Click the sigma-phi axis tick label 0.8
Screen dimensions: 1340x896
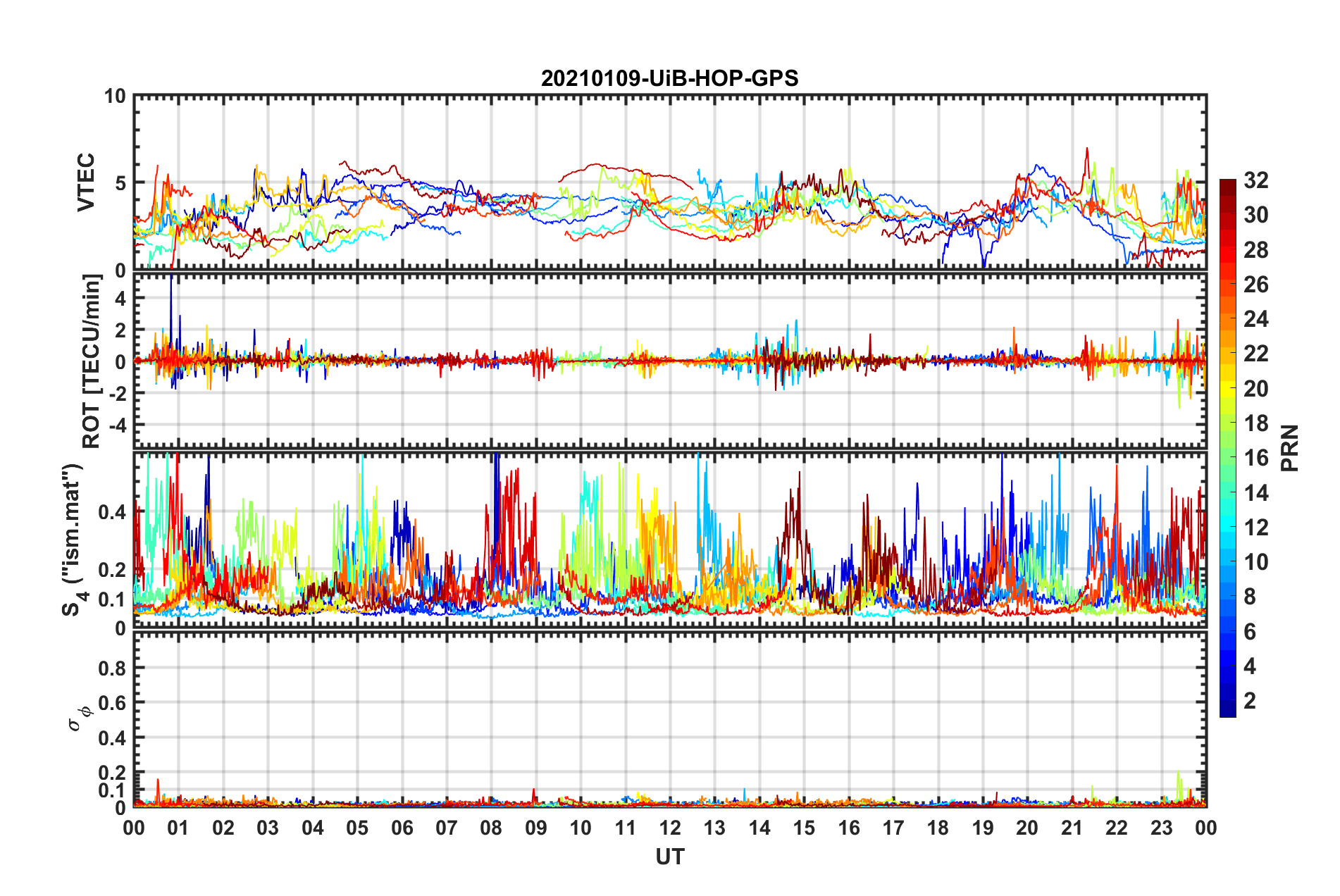point(112,668)
